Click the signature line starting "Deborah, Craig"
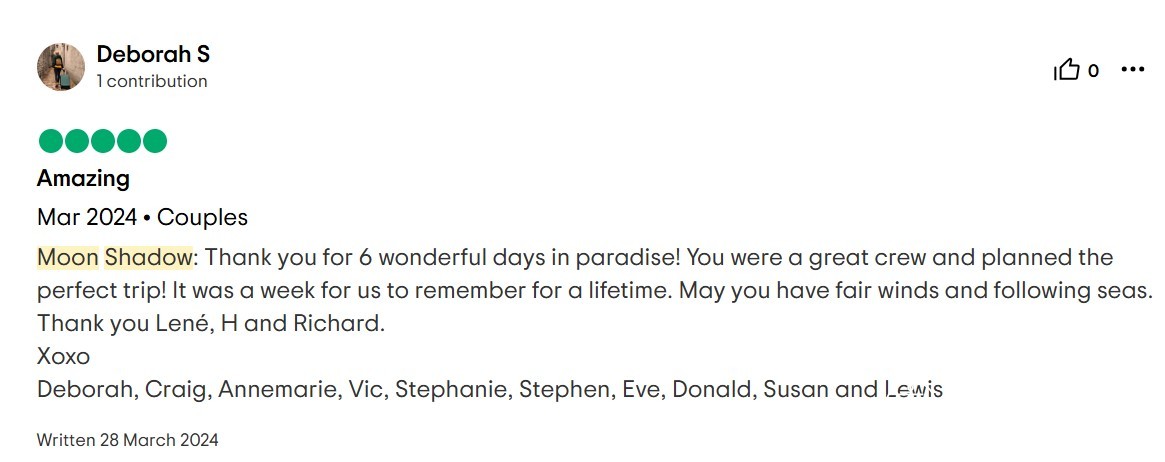This screenshot has width=1165, height=462. [x=489, y=389]
